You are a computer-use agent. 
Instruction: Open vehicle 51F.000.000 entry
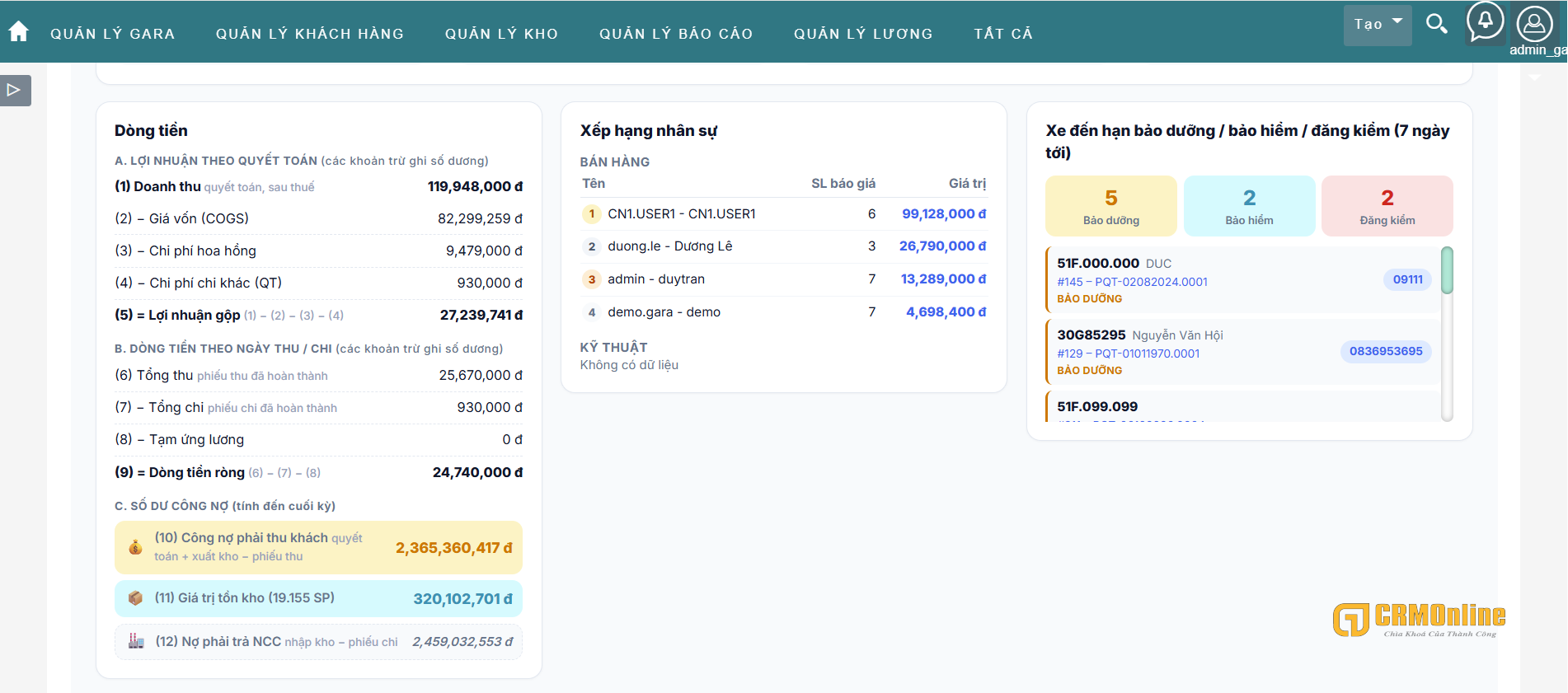click(x=1243, y=280)
